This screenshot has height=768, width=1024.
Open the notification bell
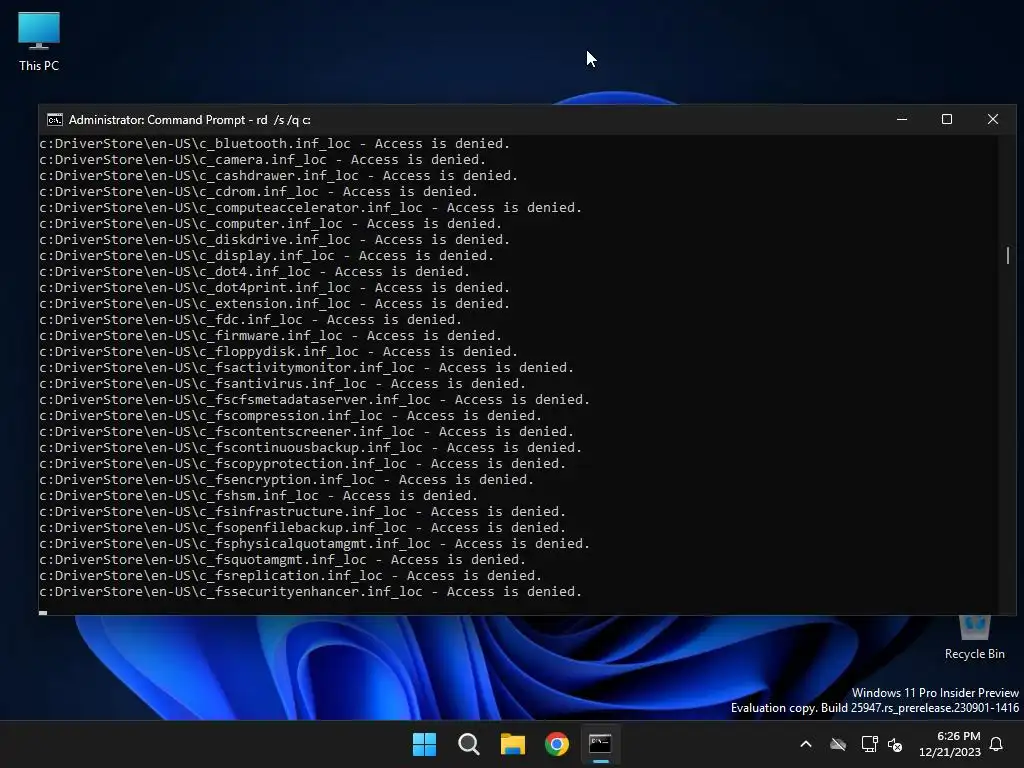[997, 744]
